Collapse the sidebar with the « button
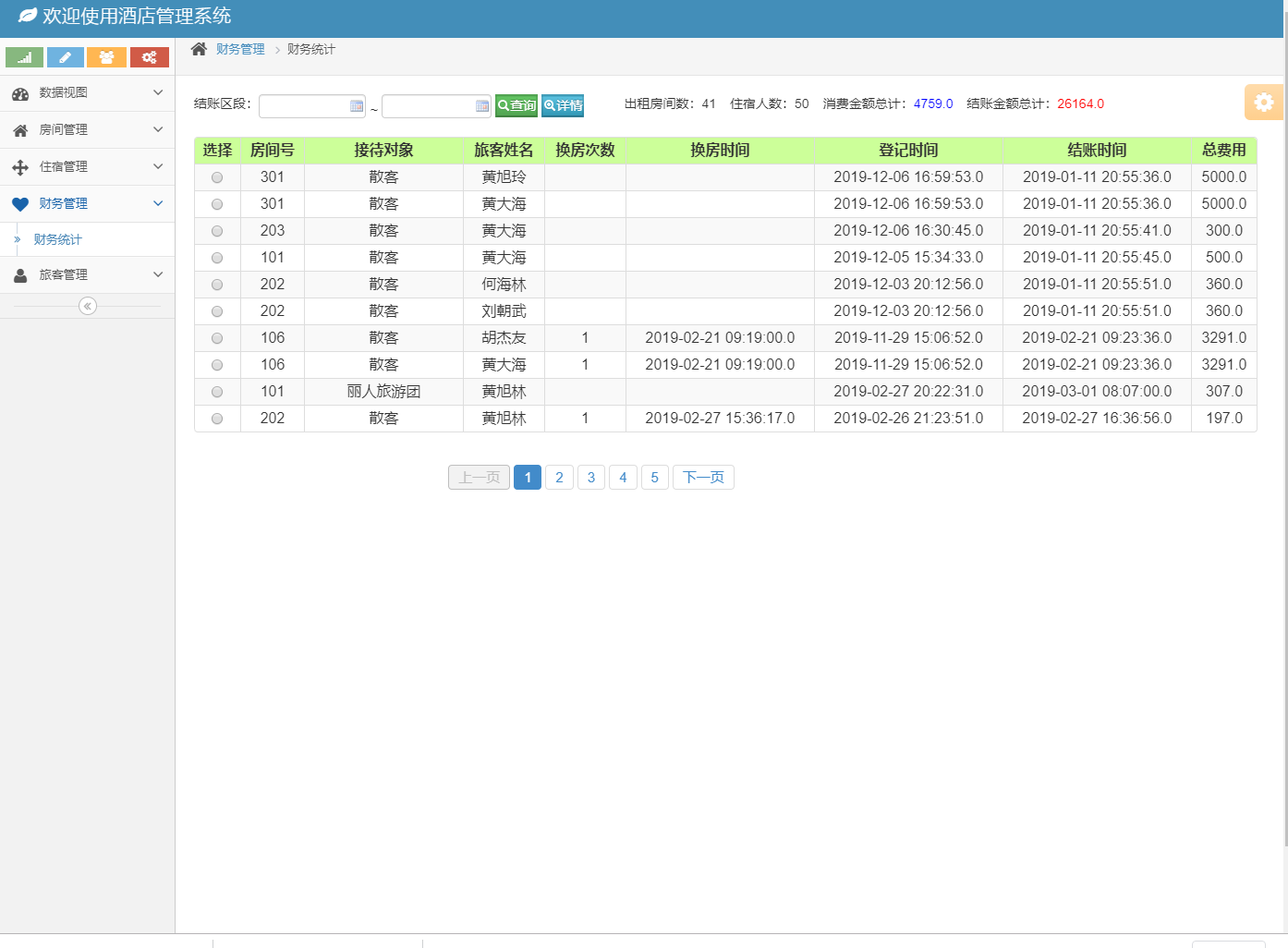The image size is (1288, 948). click(87, 305)
